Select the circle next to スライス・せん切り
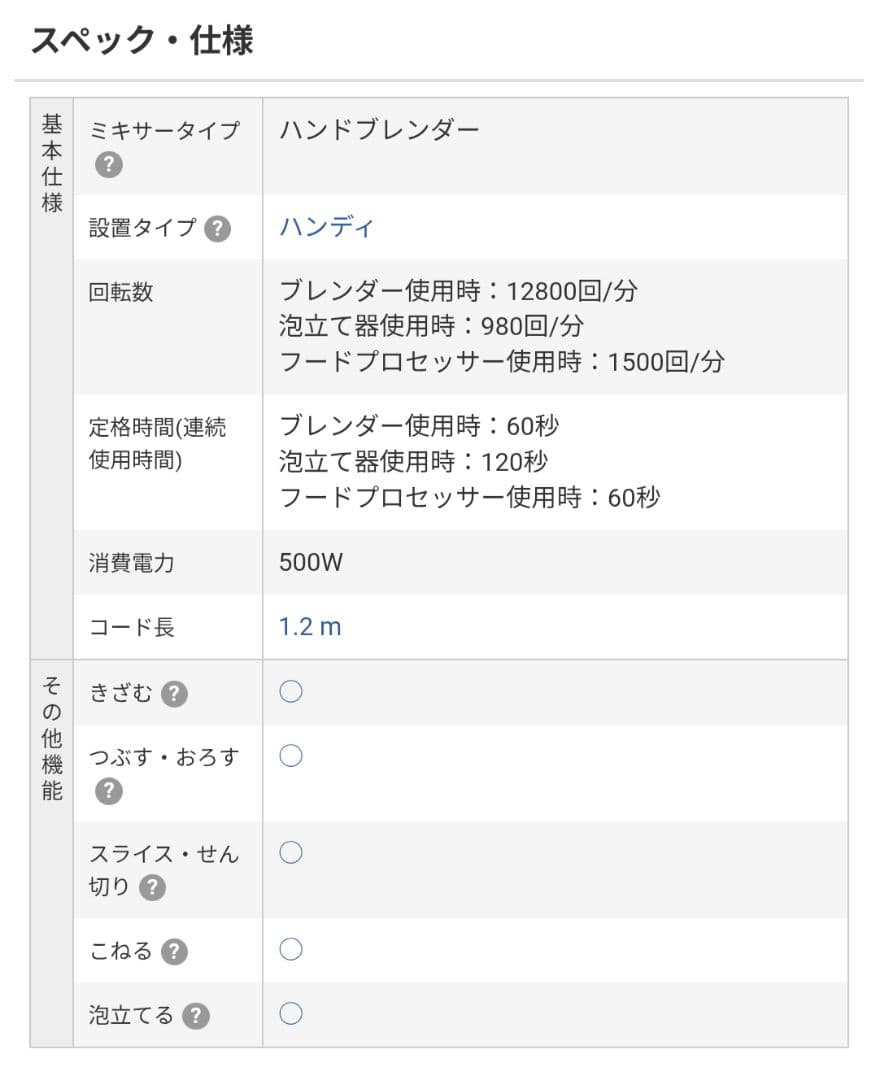This screenshot has width=878, height=1080. tap(291, 852)
